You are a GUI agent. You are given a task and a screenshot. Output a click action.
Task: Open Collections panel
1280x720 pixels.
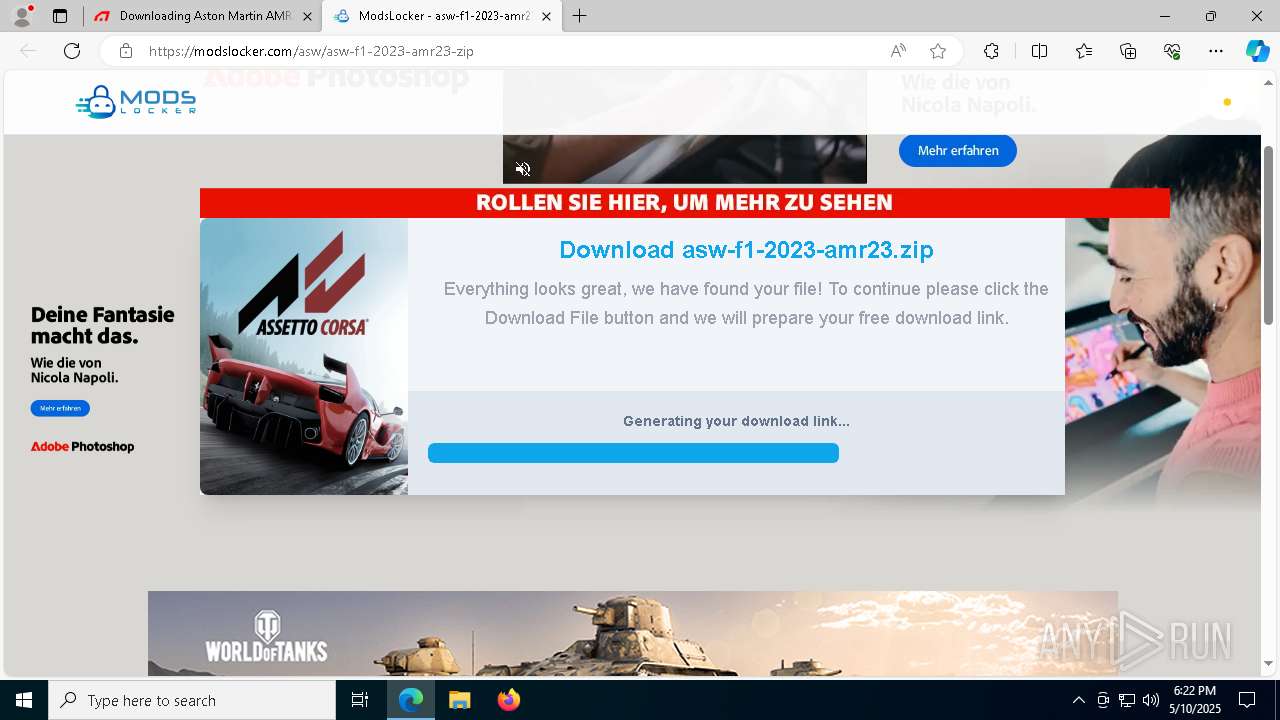click(x=1128, y=51)
